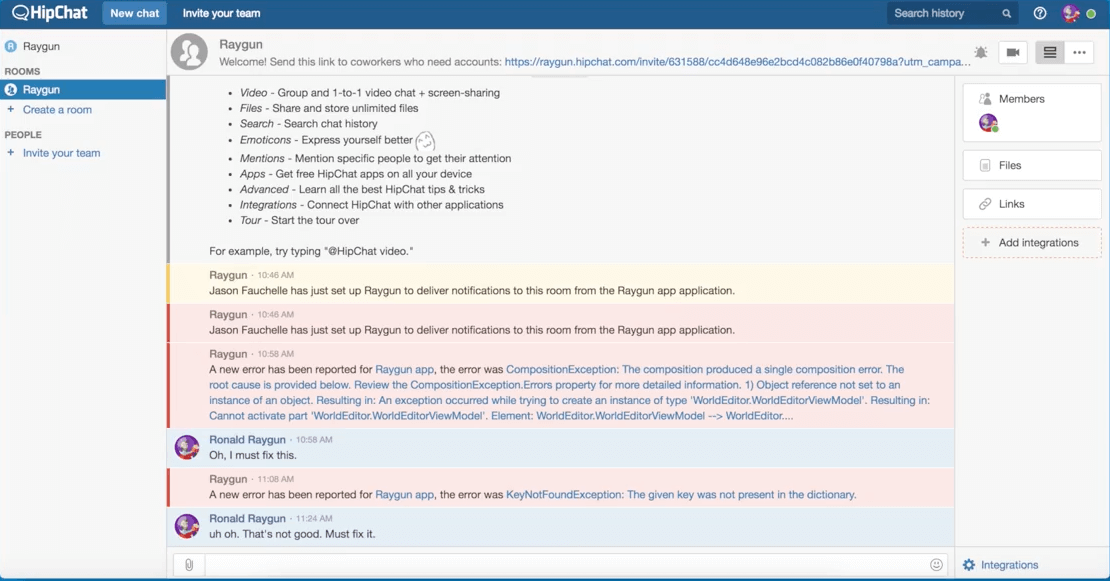This screenshot has width=1111, height=581.
Task: Click the member avatar under Members
Action: pyautogui.click(x=988, y=123)
